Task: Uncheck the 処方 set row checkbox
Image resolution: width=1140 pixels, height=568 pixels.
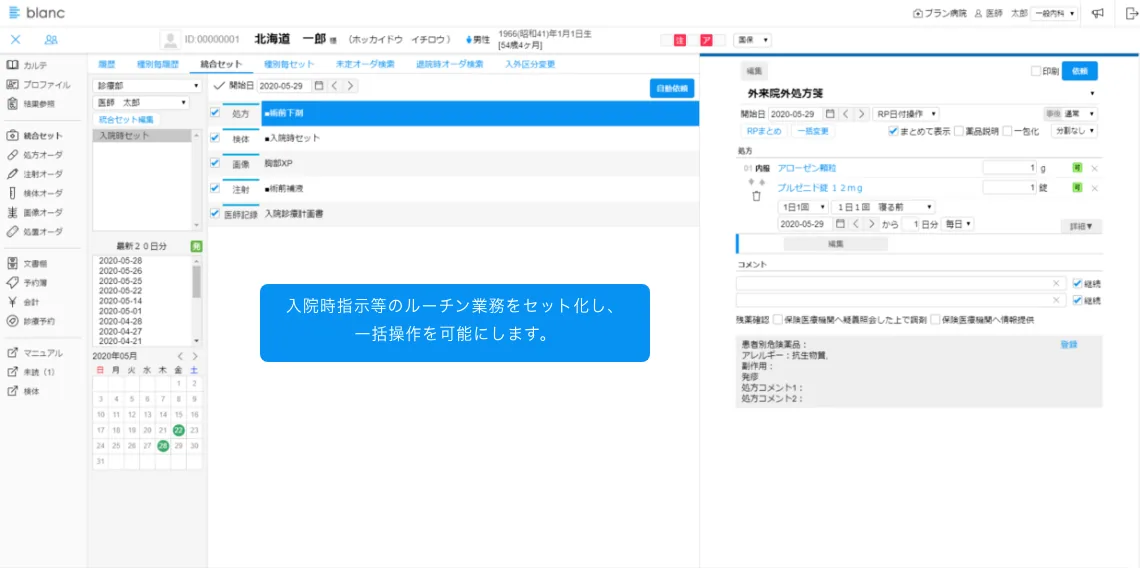Action: (x=214, y=113)
